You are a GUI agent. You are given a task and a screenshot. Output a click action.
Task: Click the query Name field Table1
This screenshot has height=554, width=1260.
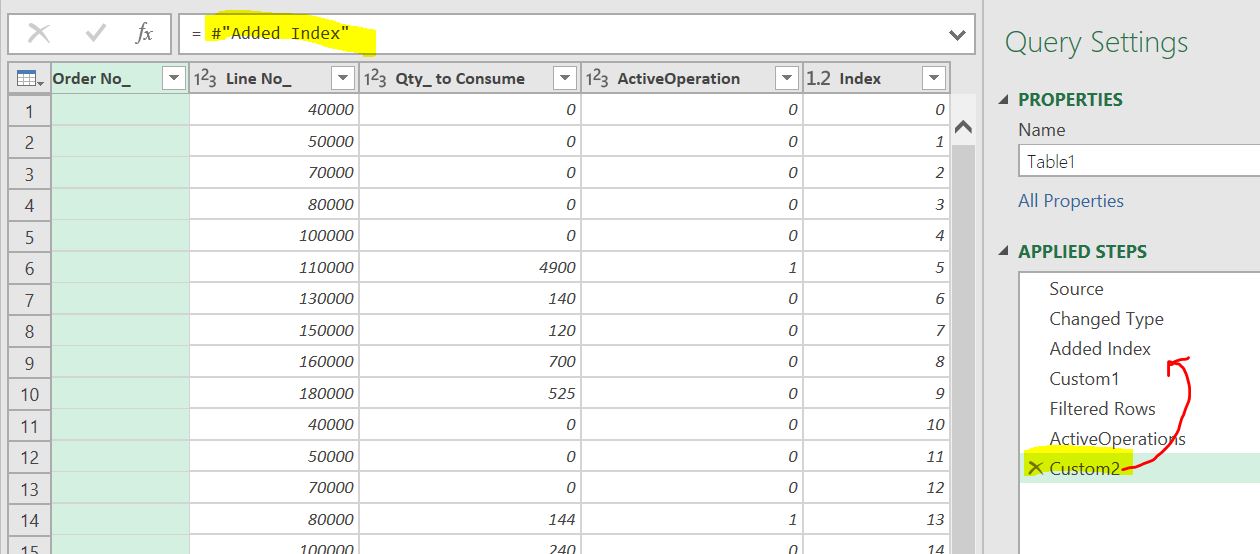click(1139, 161)
